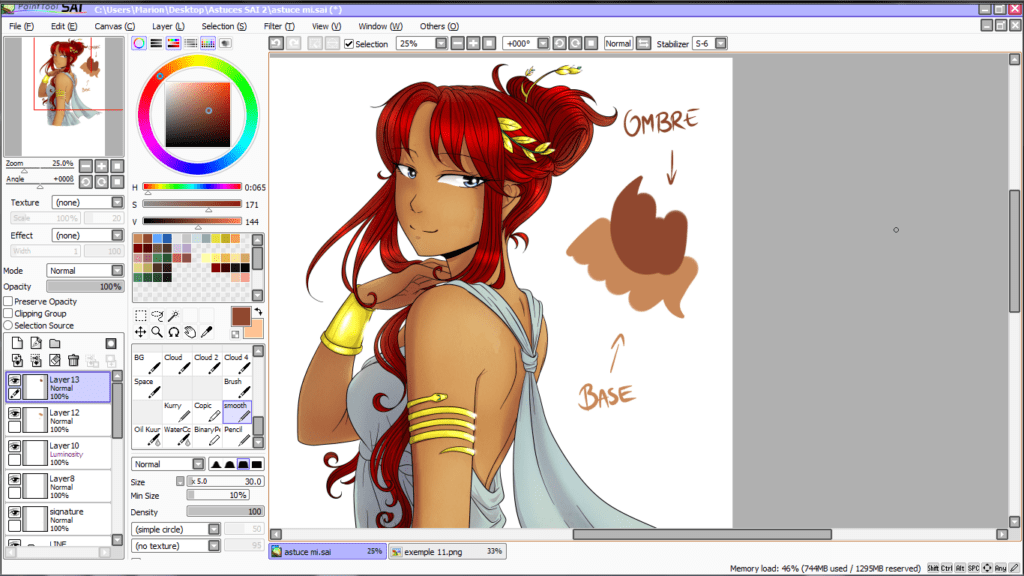Choose the Copic marker tool preset
1024x576 pixels.
pyautogui.click(x=207, y=411)
